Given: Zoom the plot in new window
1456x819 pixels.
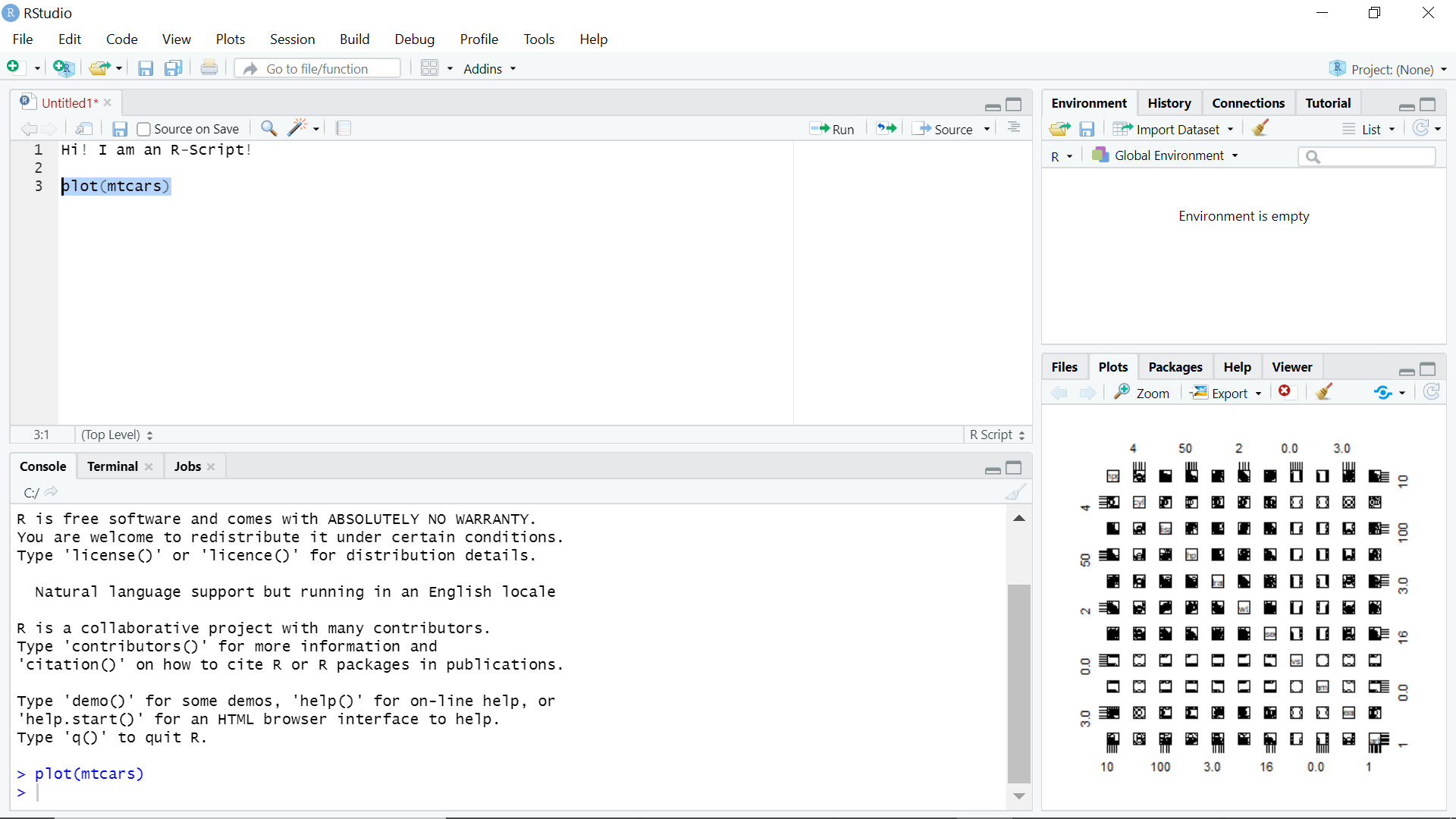Looking at the screenshot, I should coord(1141,393).
